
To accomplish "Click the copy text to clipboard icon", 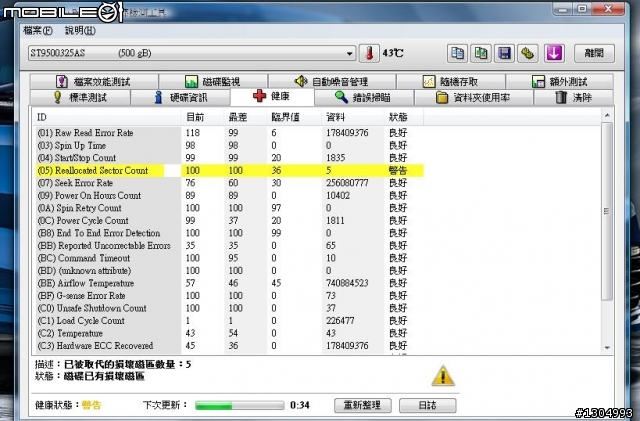I will click(457, 53).
